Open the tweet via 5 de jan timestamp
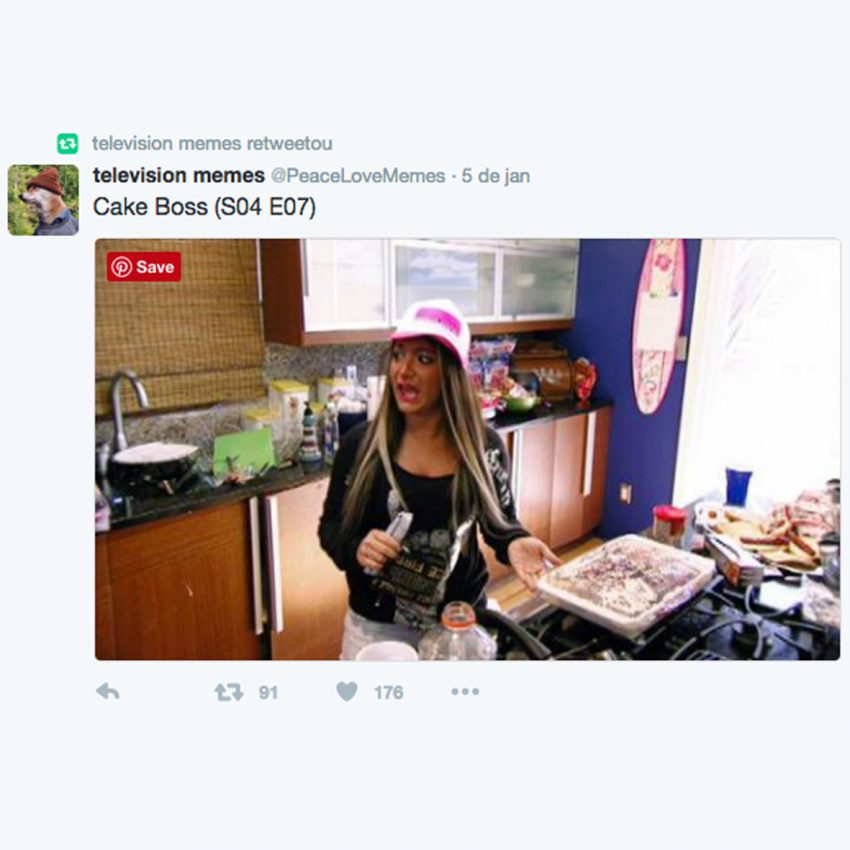 pyautogui.click(x=495, y=176)
